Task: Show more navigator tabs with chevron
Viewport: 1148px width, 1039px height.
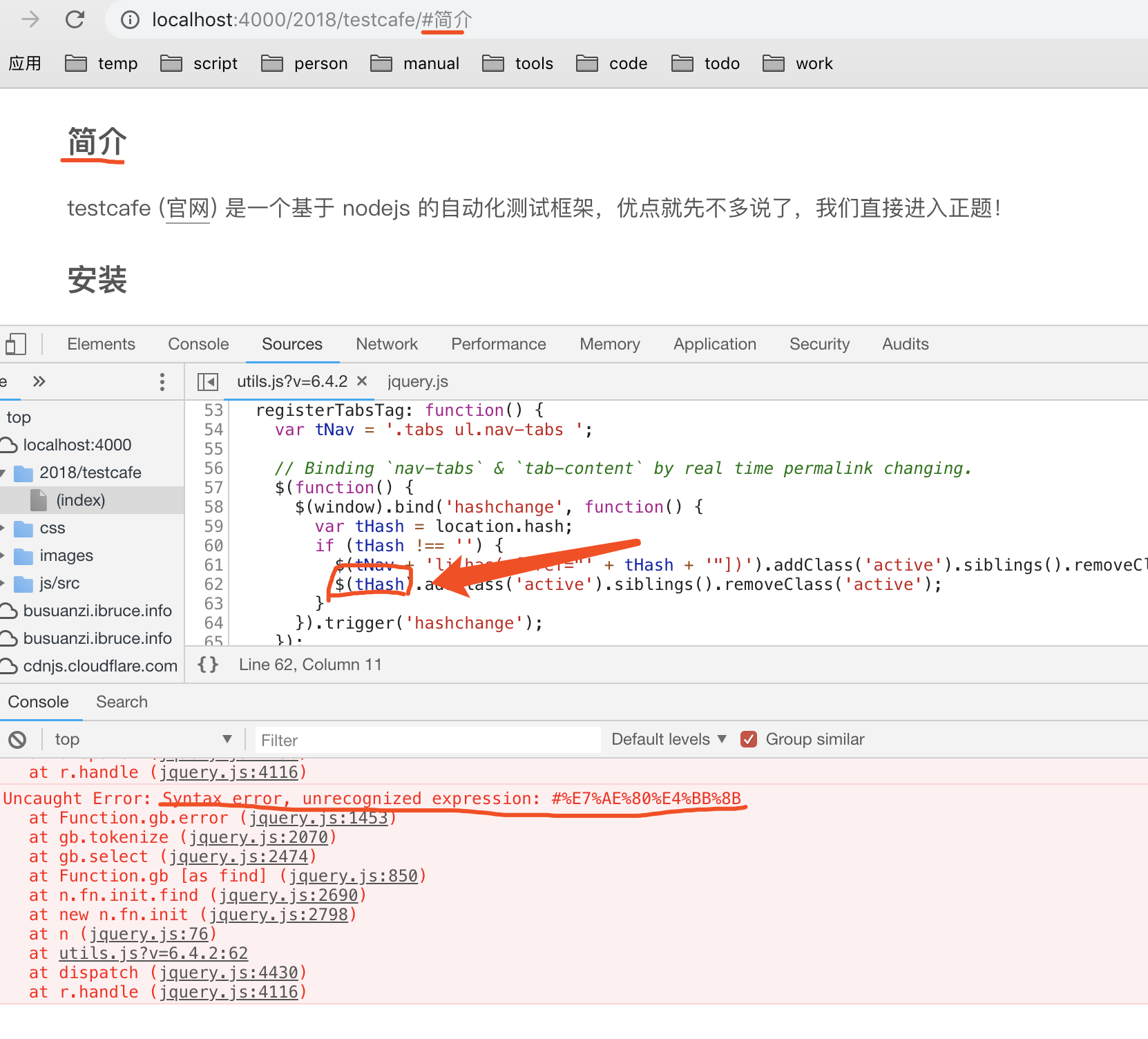Action: pyautogui.click(x=39, y=381)
